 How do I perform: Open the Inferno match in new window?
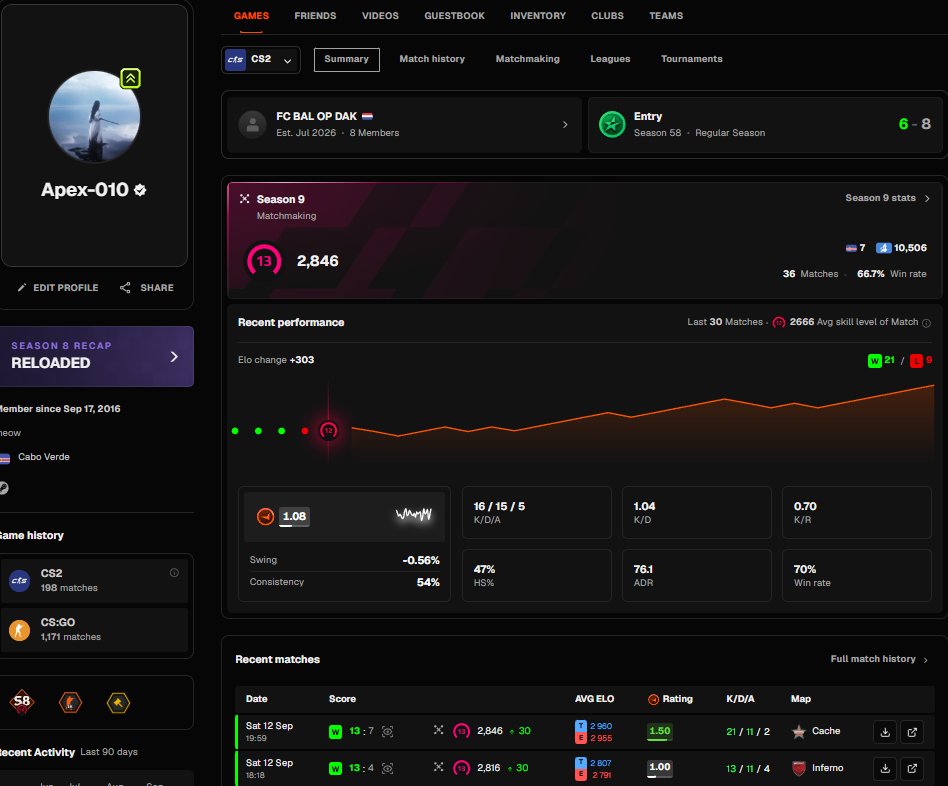pyautogui.click(x=912, y=768)
